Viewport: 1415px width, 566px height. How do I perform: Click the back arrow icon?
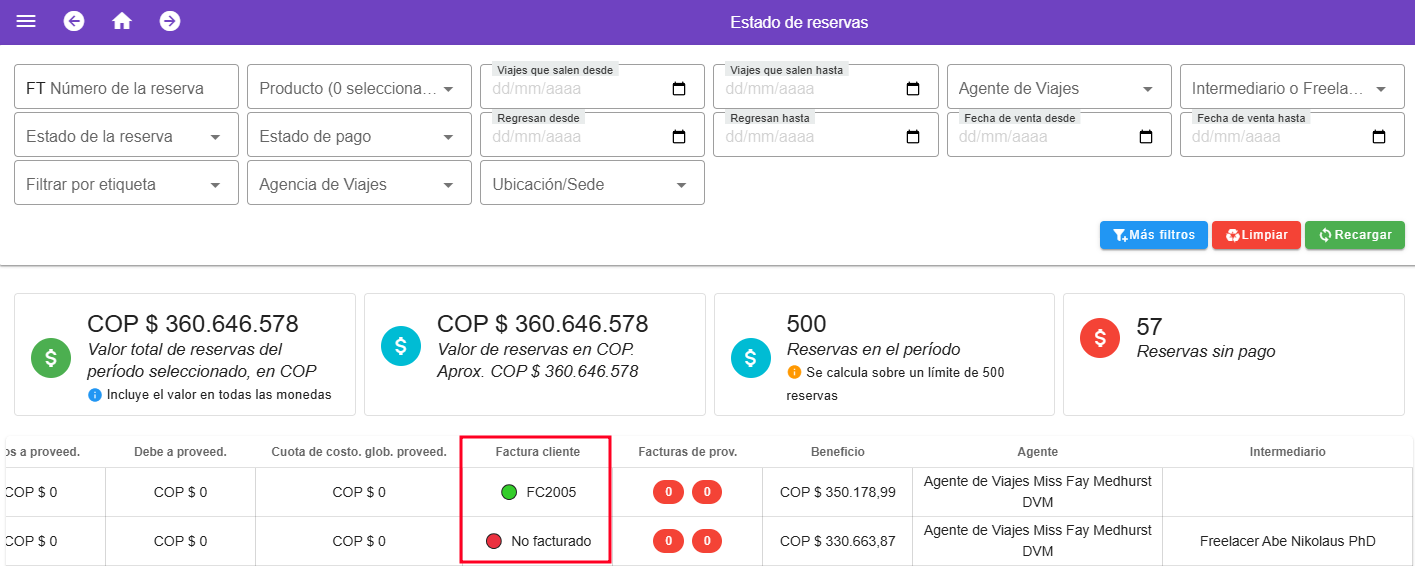(74, 22)
